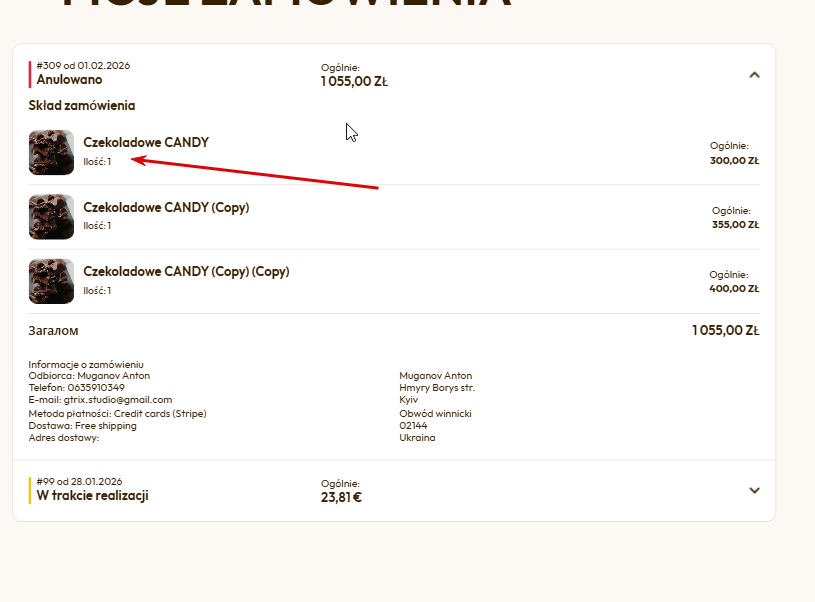Click the 23,81 € order total

click(x=341, y=497)
